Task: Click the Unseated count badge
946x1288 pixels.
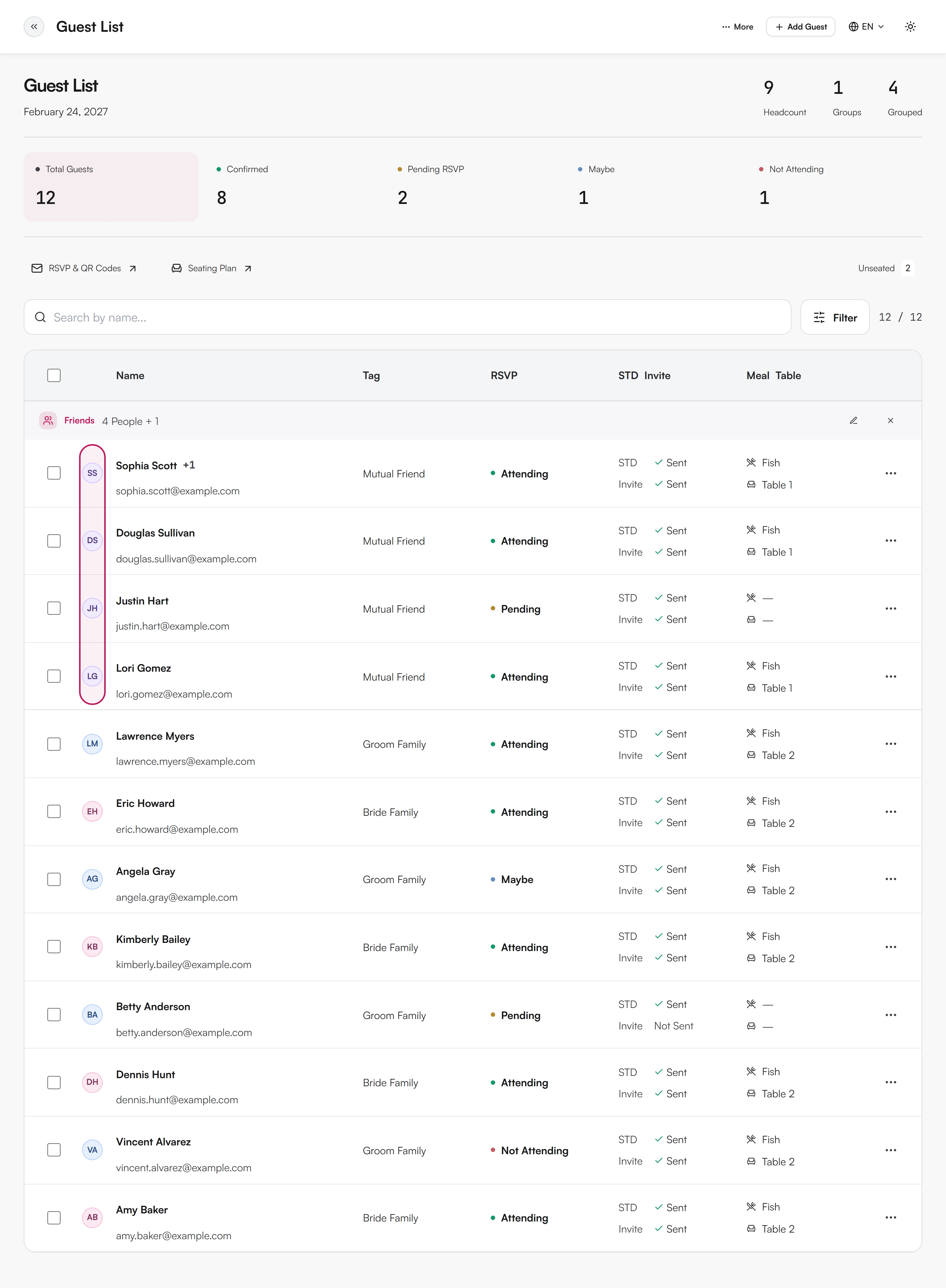Action: (908, 268)
